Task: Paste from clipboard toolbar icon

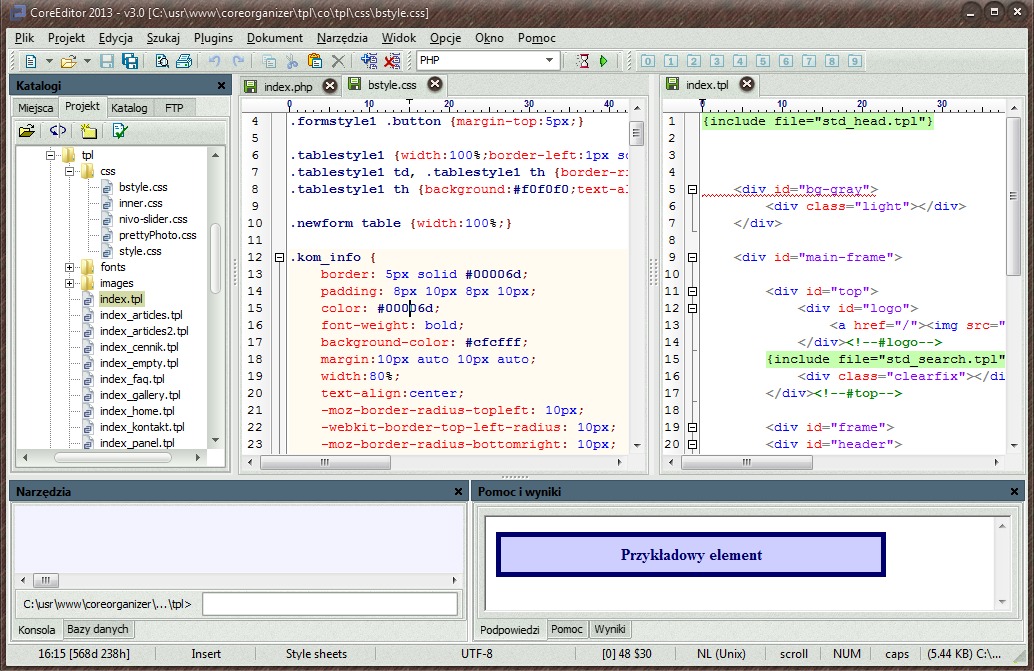Action: click(315, 61)
